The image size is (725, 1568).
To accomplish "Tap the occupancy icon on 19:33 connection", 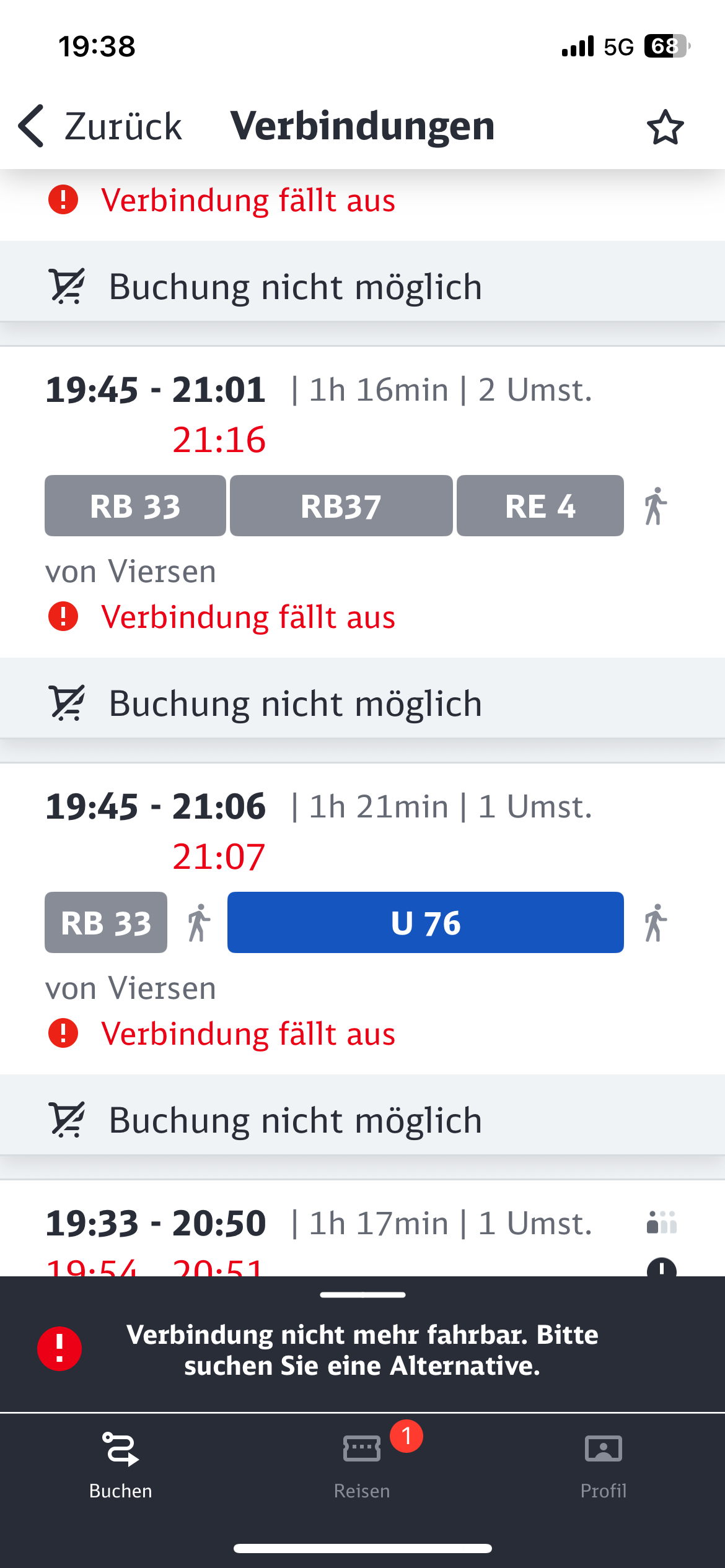I will (661, 1222).
